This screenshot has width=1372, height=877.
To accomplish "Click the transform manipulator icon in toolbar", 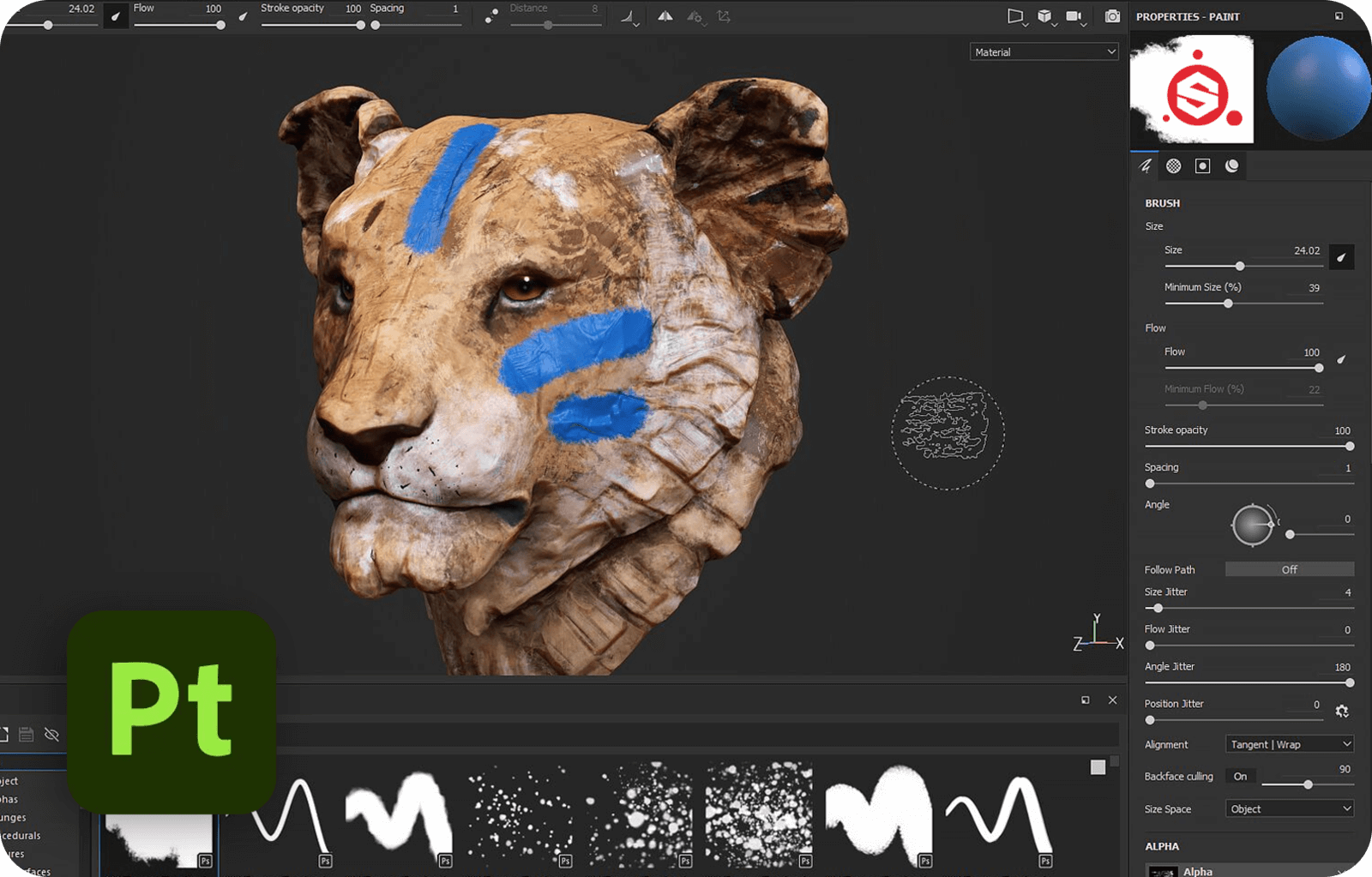I will click(x=724, y=16).
